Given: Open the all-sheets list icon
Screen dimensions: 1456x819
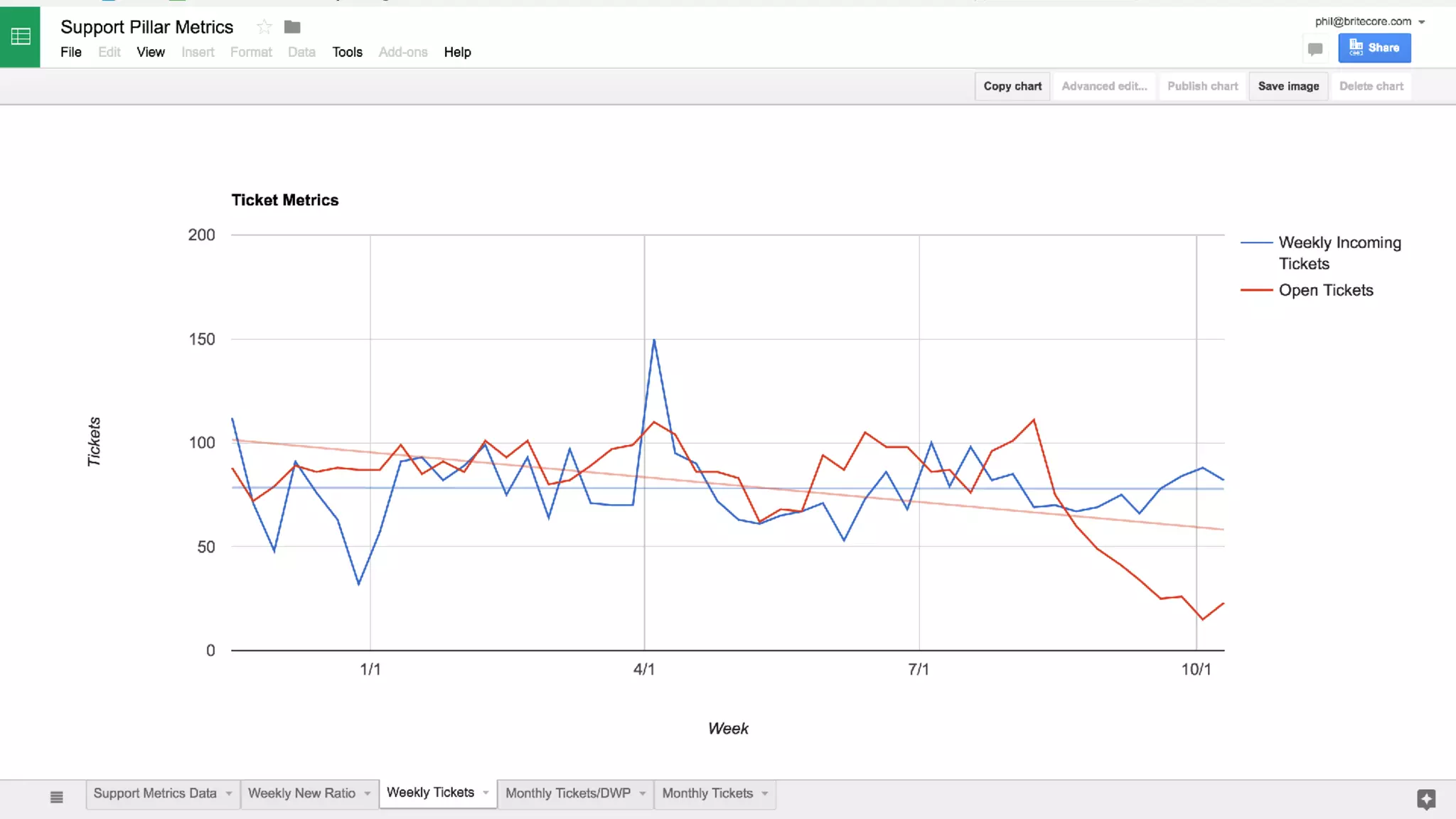Looking at the screenshot, I should pos(57,797).
